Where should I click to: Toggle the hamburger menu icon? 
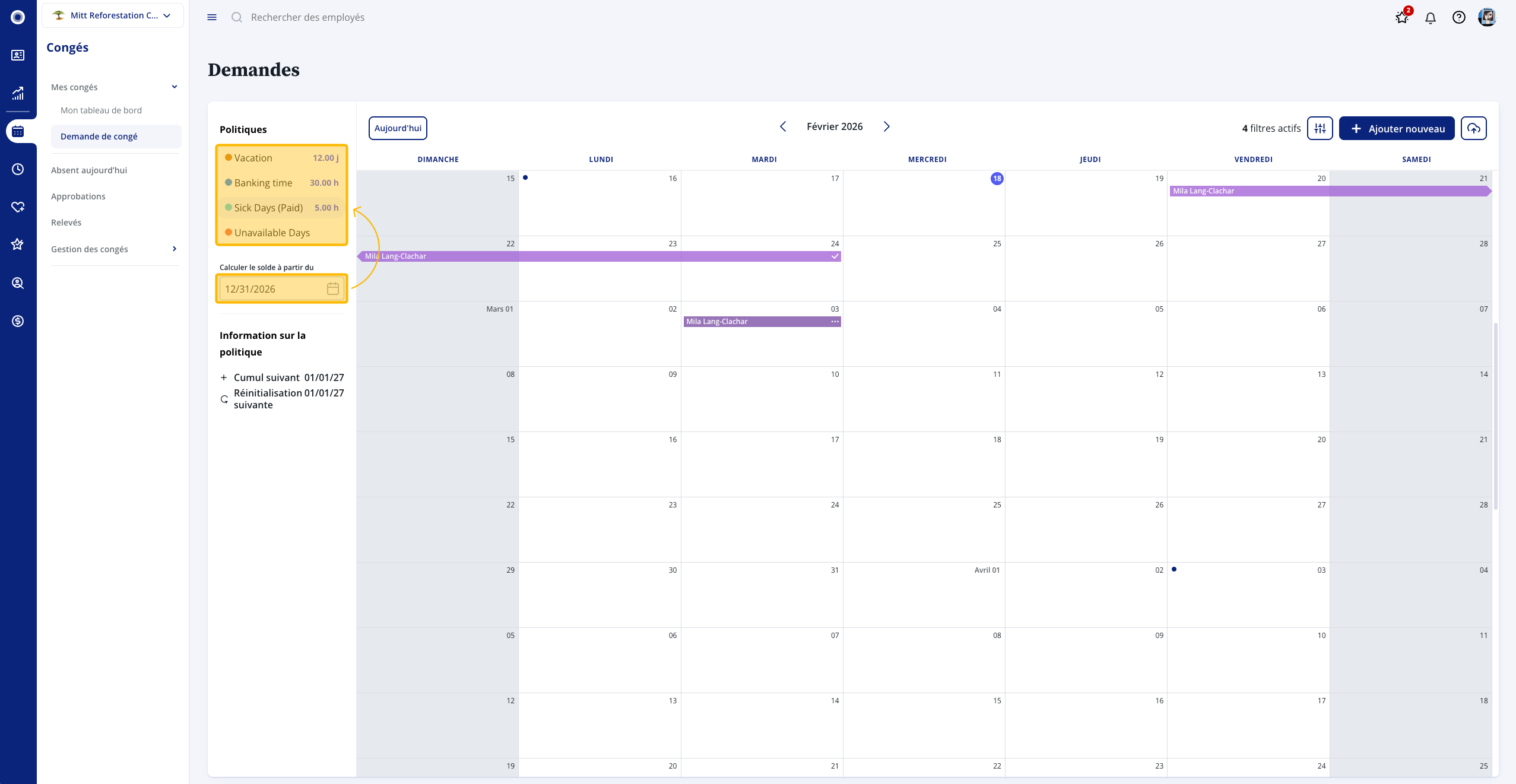[x=212, y=17]
